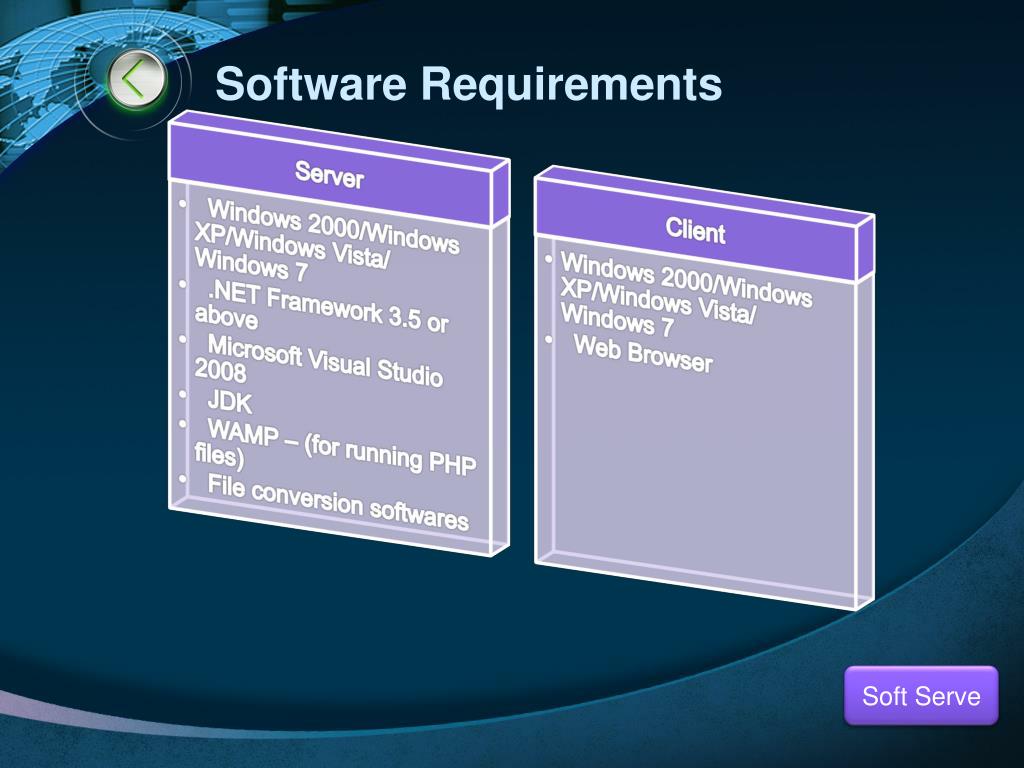Click the green back arrow button

[136, 79]
